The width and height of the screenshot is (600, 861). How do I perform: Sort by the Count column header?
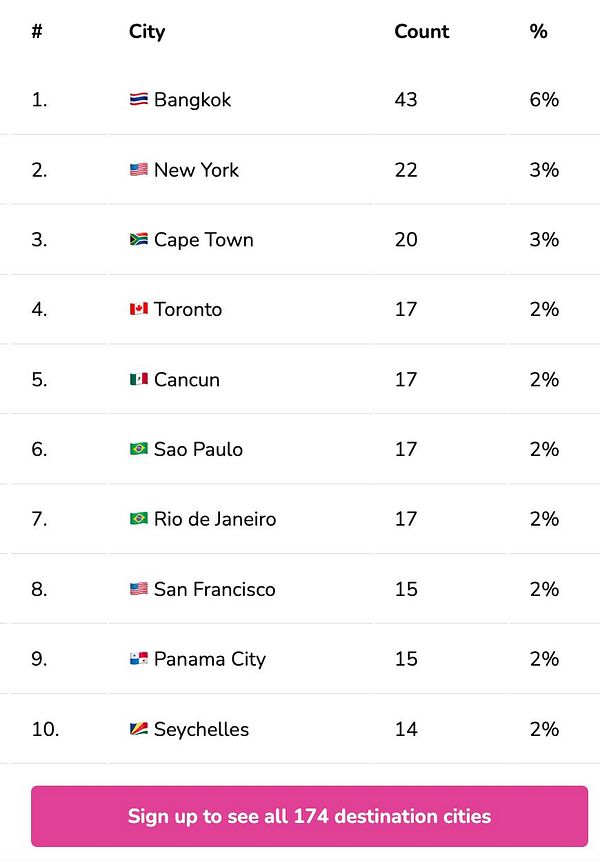pos(422,31)
